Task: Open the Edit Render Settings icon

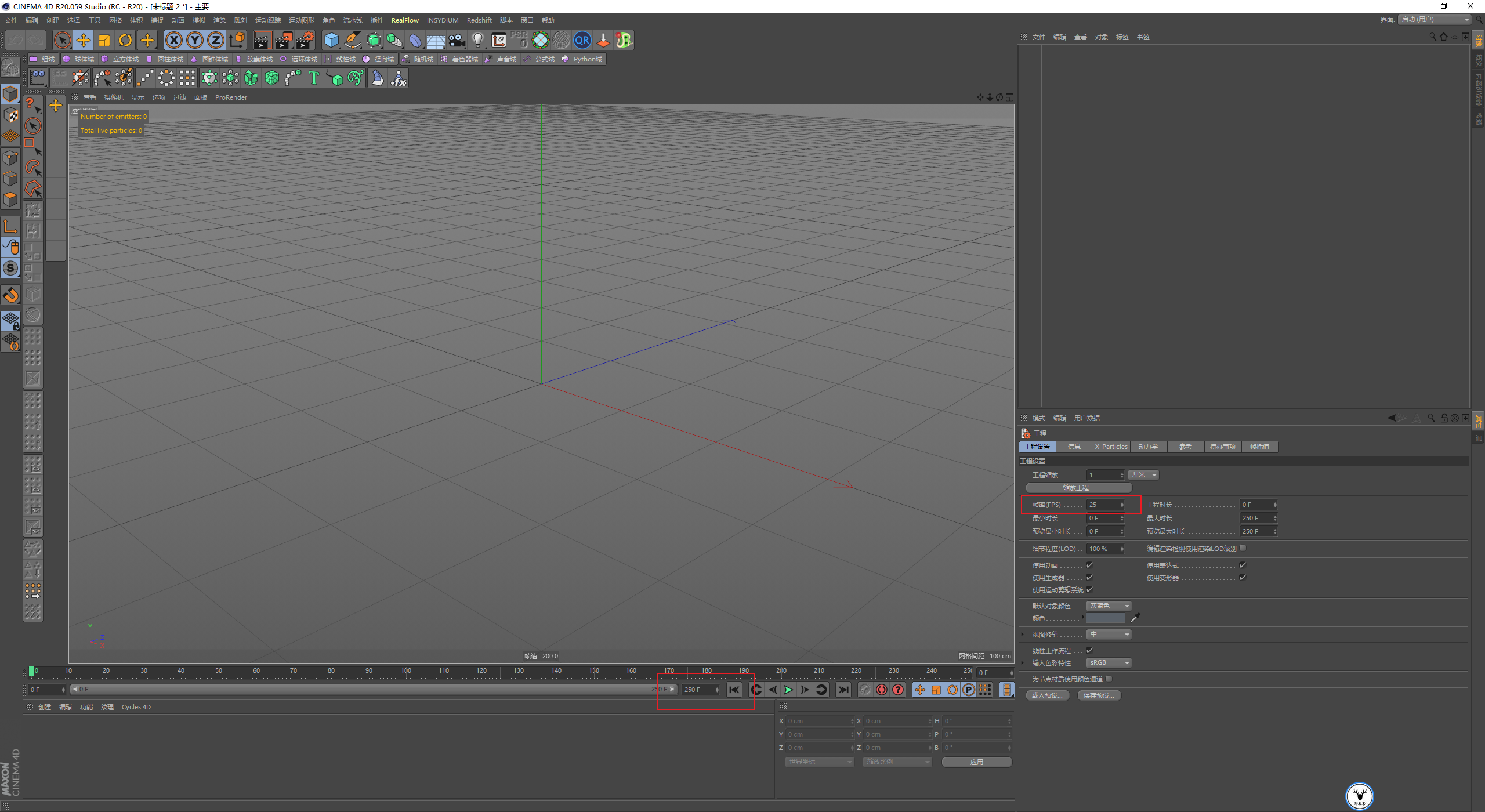Action: (305, 40)
